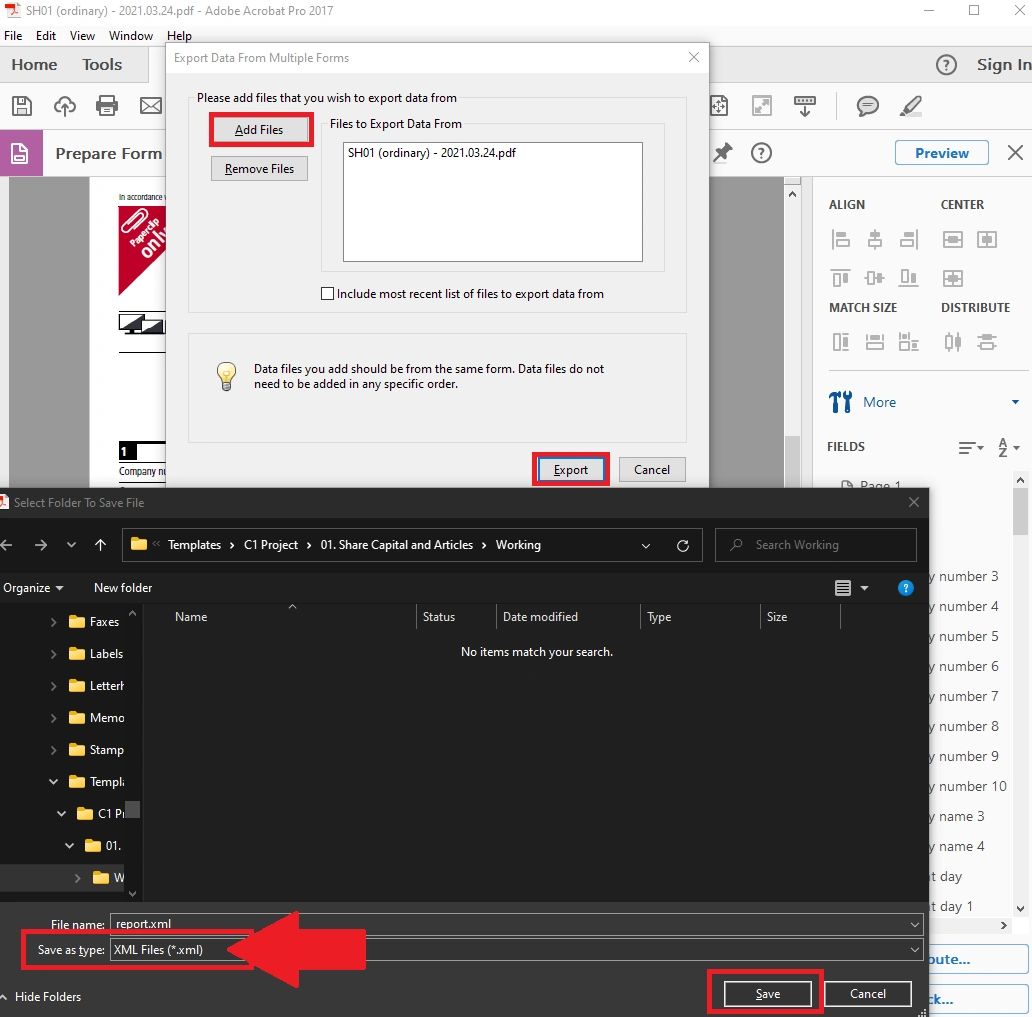Viewport: 1032px width, 1017px height.
Task: Click the align right edges icon
Action: point(908,240)
